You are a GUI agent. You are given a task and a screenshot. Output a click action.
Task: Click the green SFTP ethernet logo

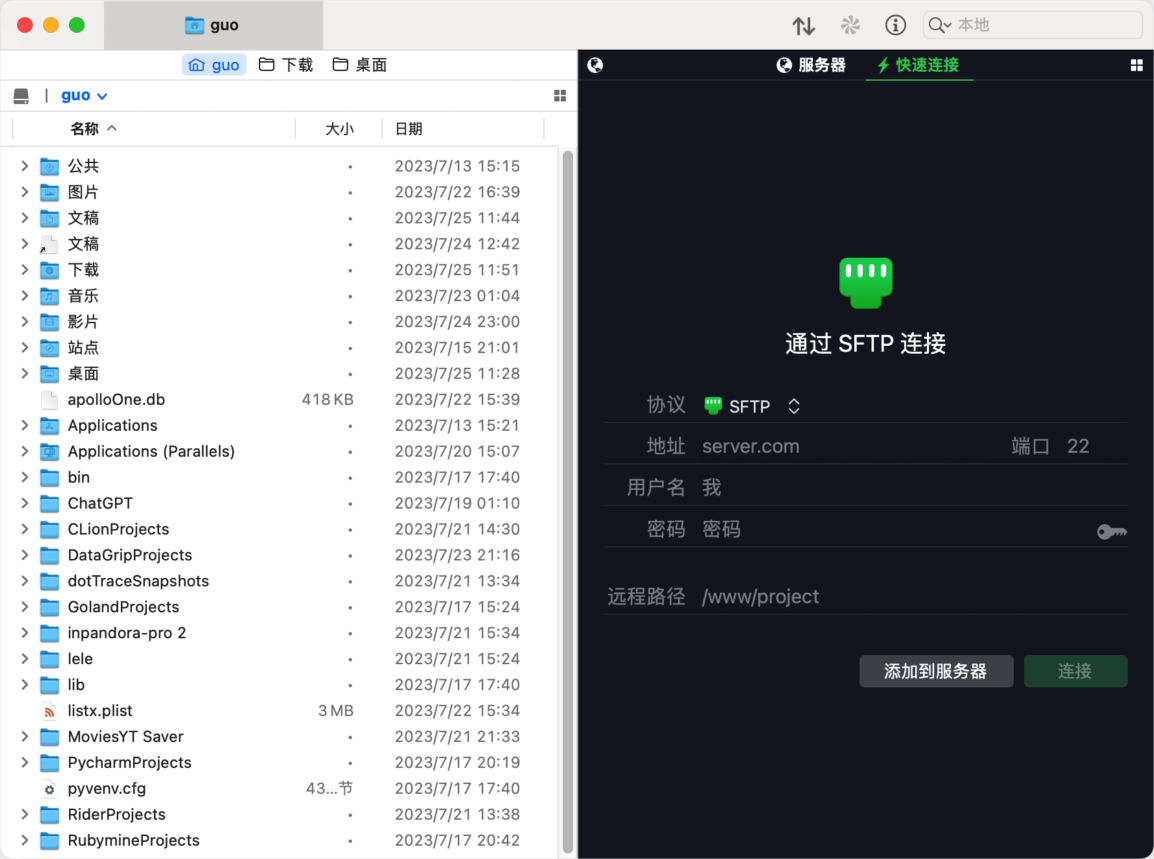(x=866, y=282)
